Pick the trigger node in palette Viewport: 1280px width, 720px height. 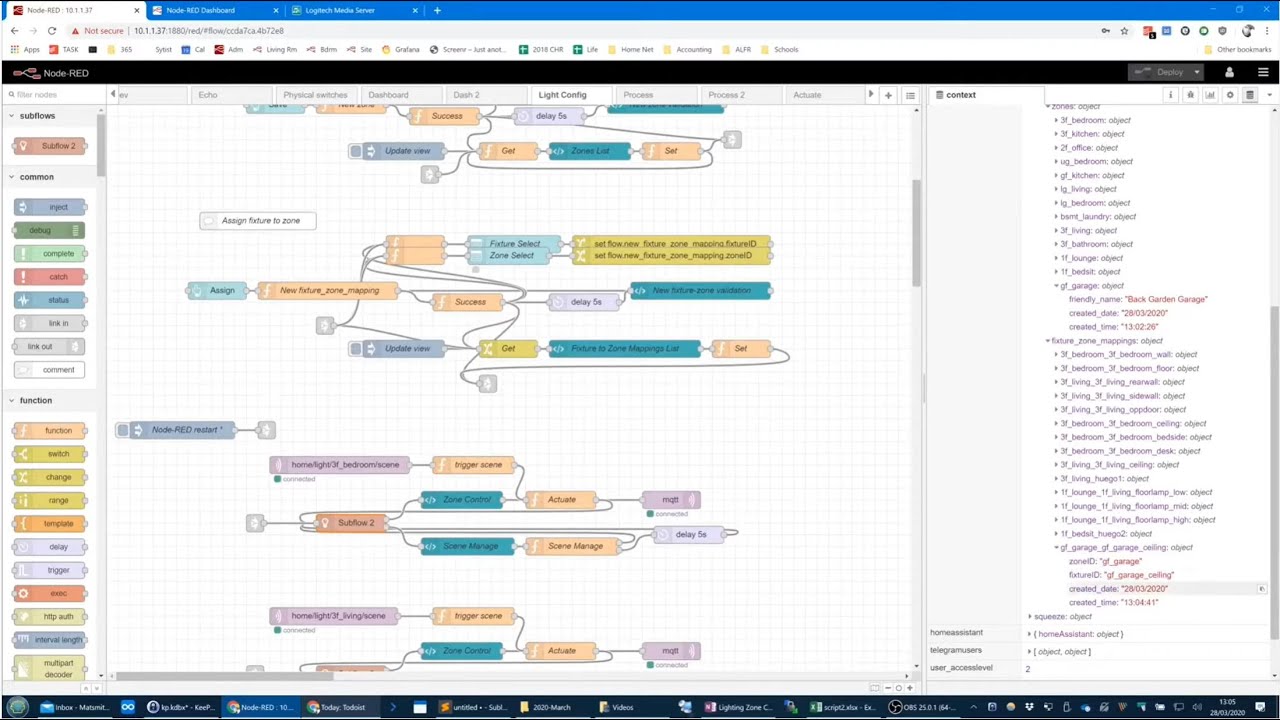coord(51,570)
